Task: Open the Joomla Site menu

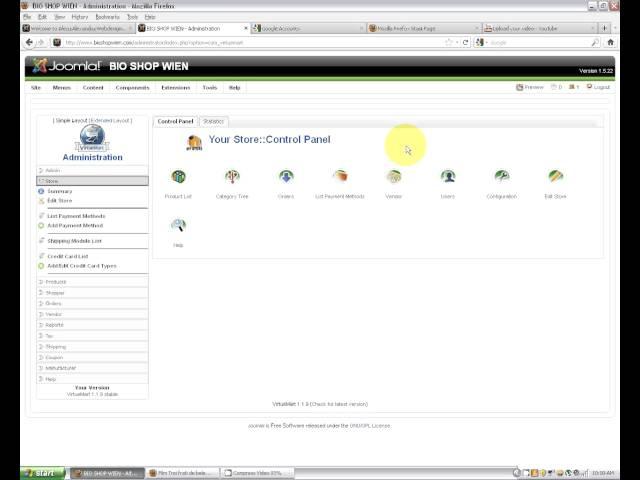Action: [36, 87]
